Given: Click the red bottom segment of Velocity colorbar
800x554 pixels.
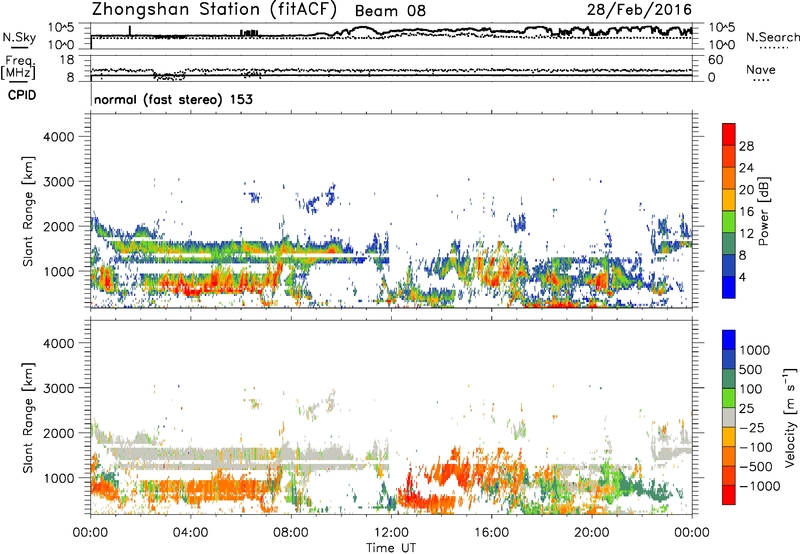Looking at the screenshot, I should [729, 495].
